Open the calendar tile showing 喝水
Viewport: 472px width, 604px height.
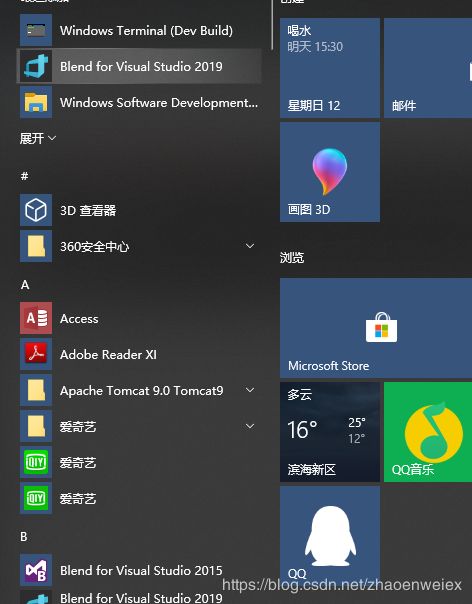pyautogui.click(x=330, y=68)
